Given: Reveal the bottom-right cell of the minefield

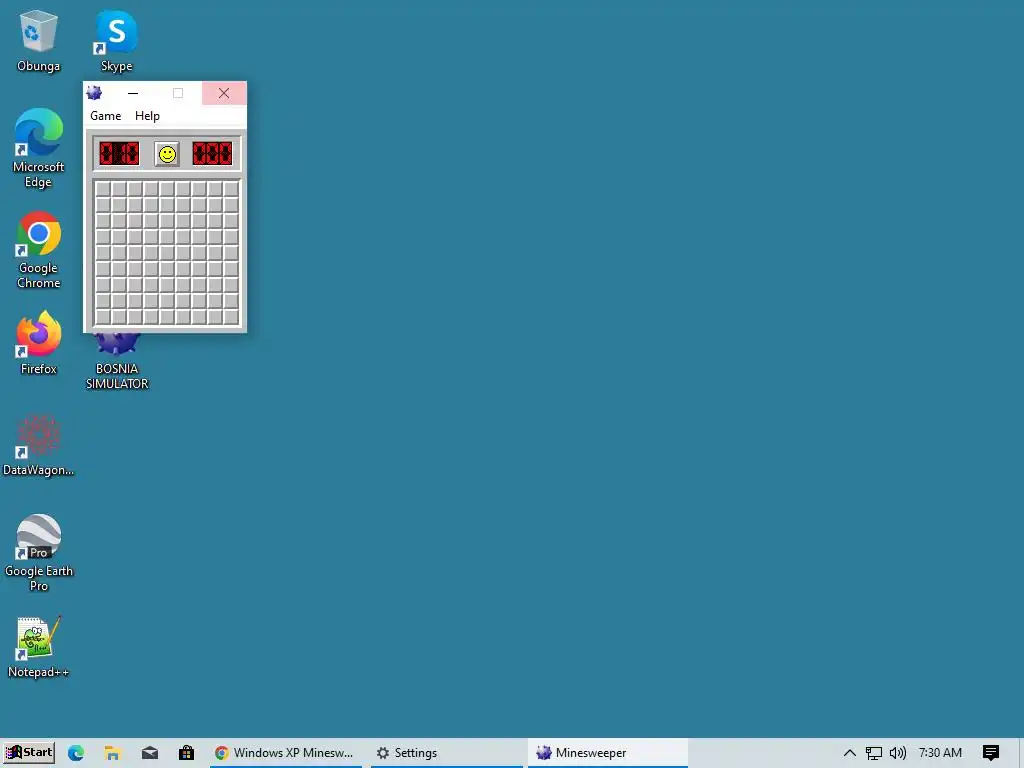Looking at the screenshot, I should (231, 317).
